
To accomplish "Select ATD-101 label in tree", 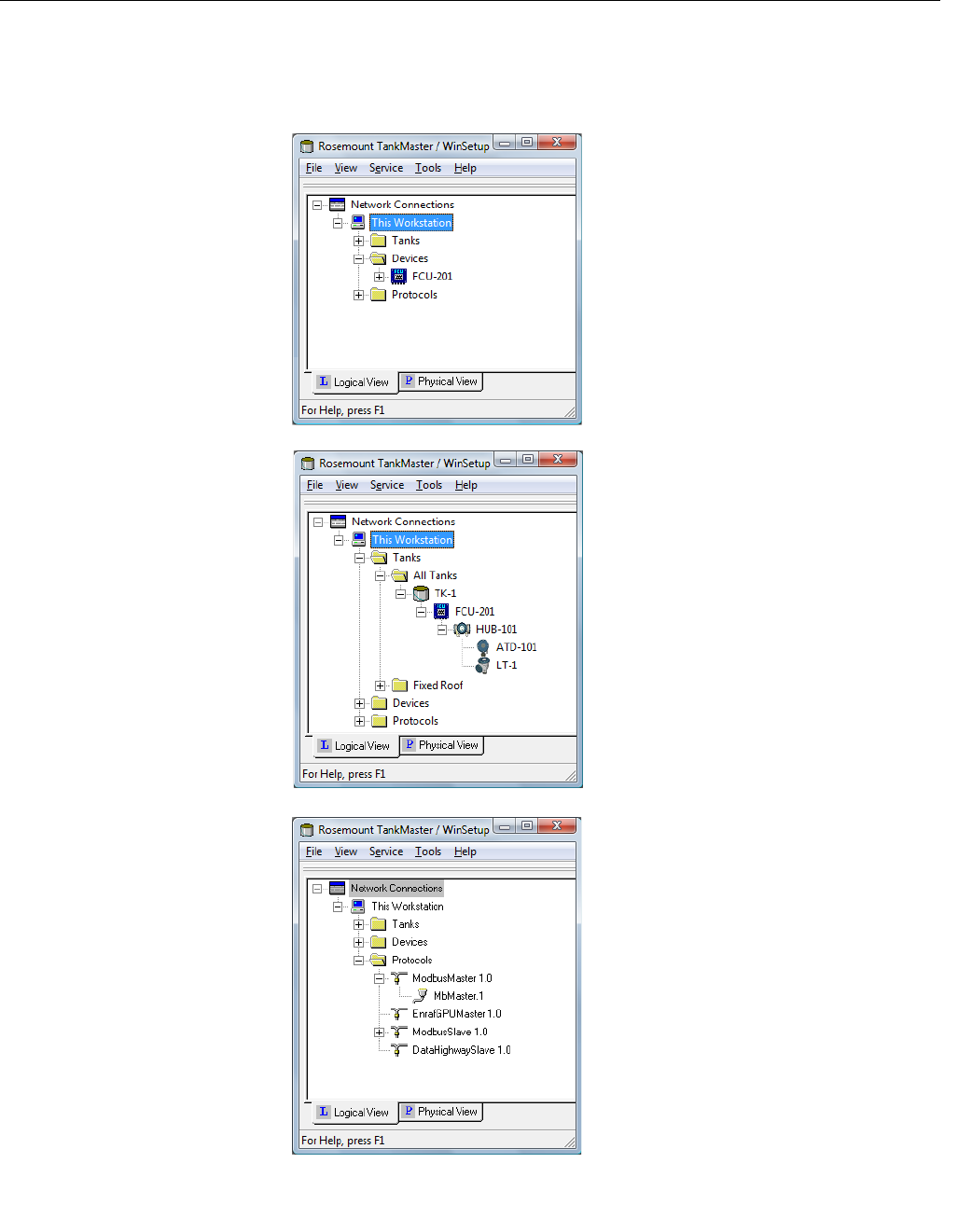I will pyautogui.click(x=517, y=647).
